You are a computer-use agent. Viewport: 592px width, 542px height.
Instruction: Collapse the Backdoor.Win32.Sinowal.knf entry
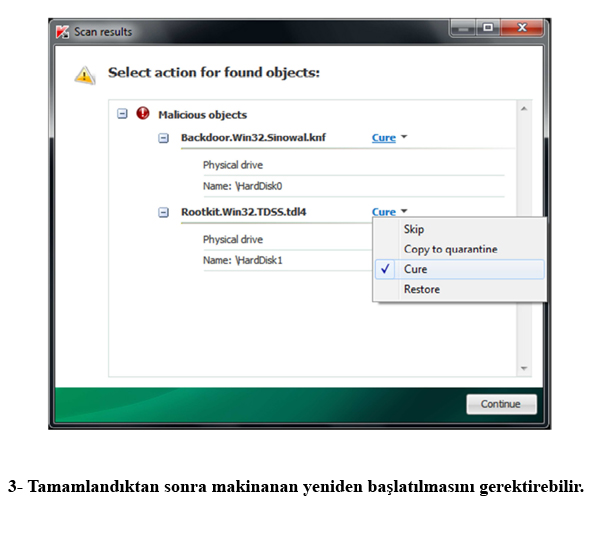pos(163,138)
